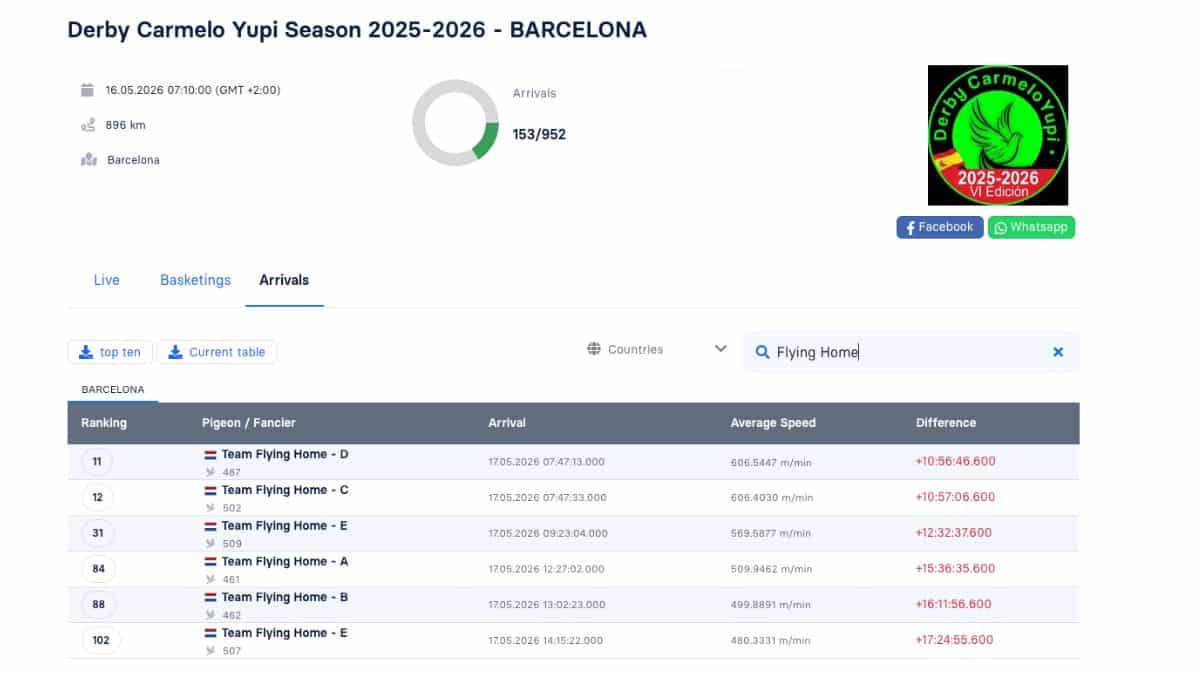Share via the Facebook button

click(x=940, y=227)
